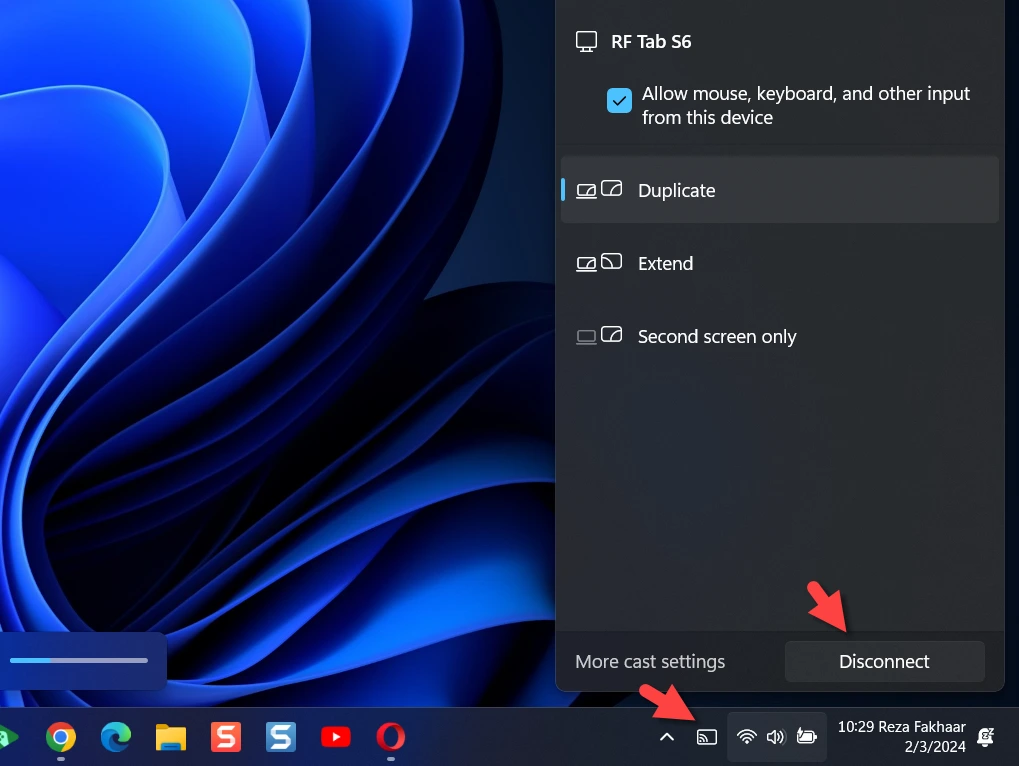1019x766 pixels.
Task: Click the volume speaker tray icon
Action: click(776, 737)
